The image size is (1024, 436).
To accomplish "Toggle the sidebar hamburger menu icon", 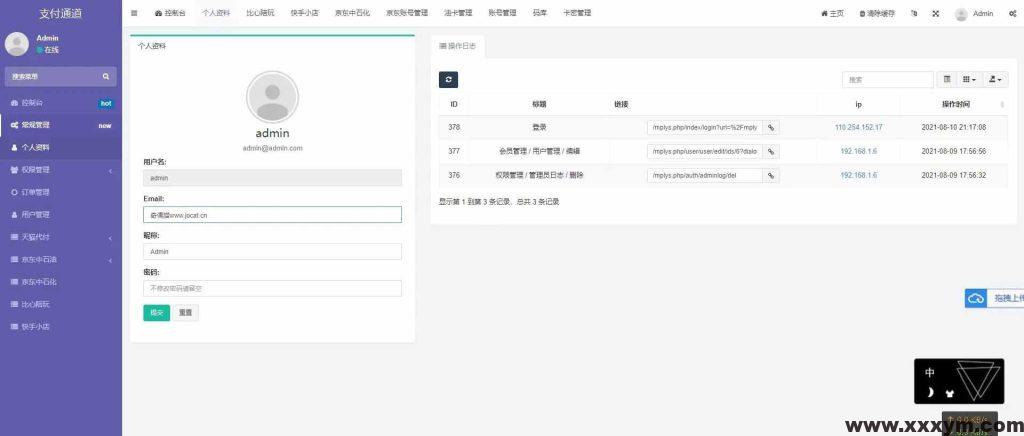I will [x=135, y=13].
